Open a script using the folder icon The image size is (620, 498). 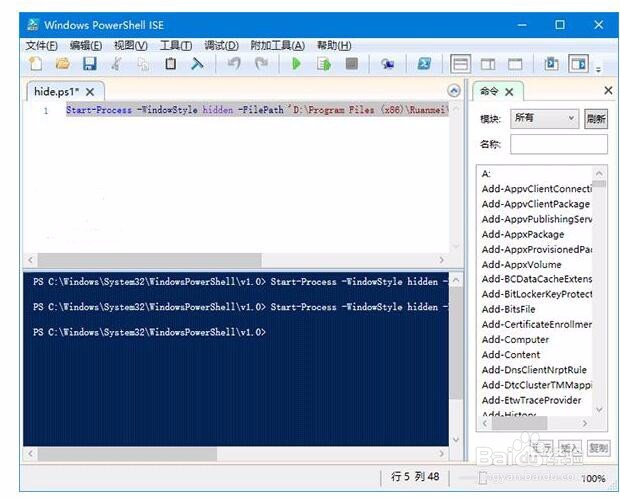(62, 64)
